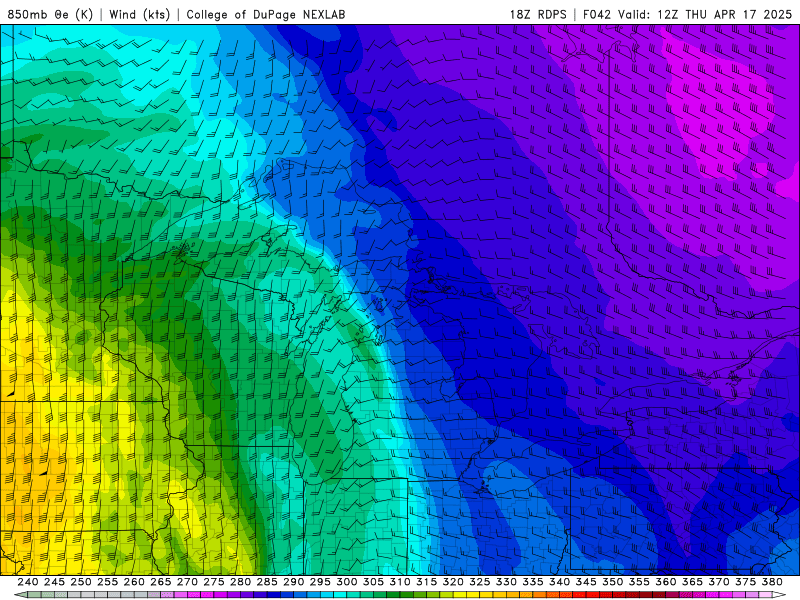Click the 380 colorbar tick label
The width and height of the screenshot is (800, 600).
772,582
